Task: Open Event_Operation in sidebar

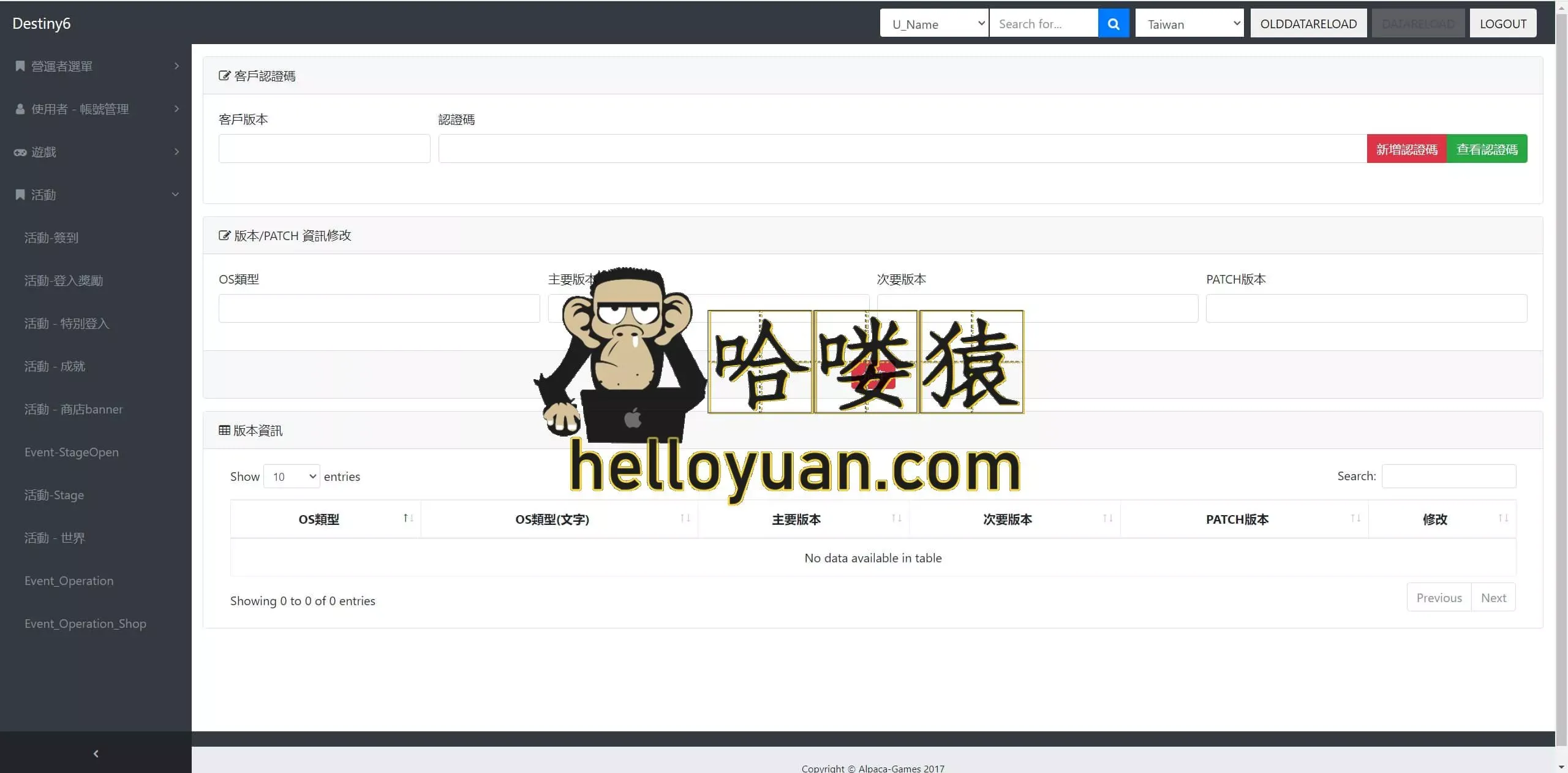Action: click(69, 581)
